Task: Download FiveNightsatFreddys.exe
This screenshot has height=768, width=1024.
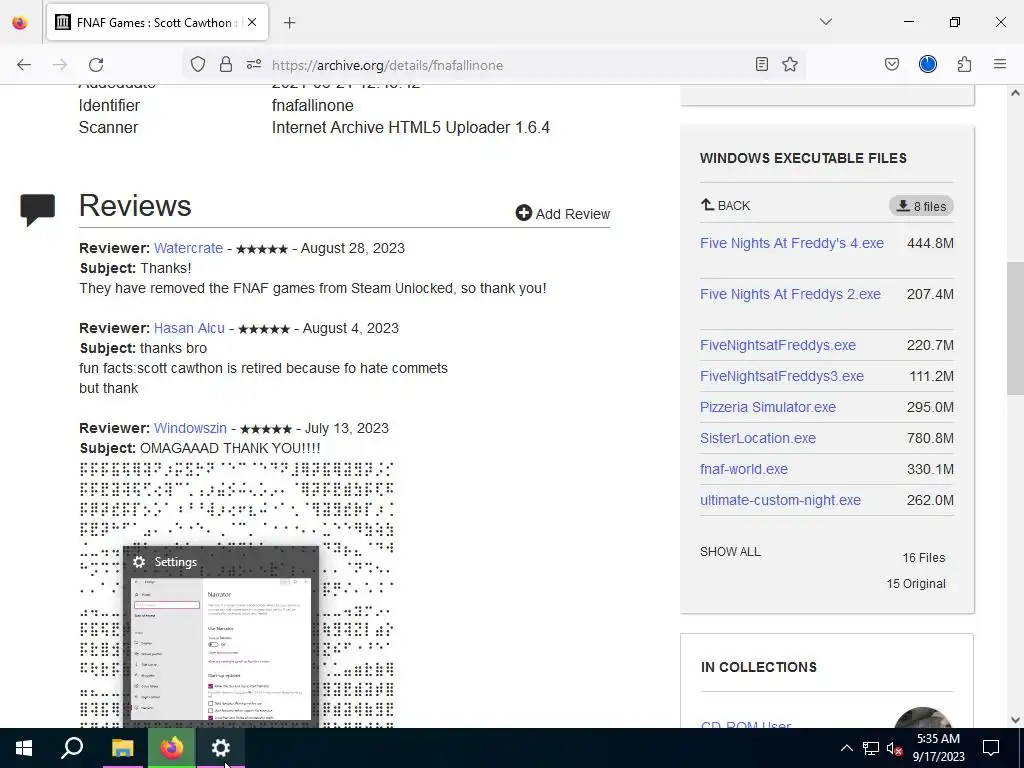Action: click(x=778, y=345)
